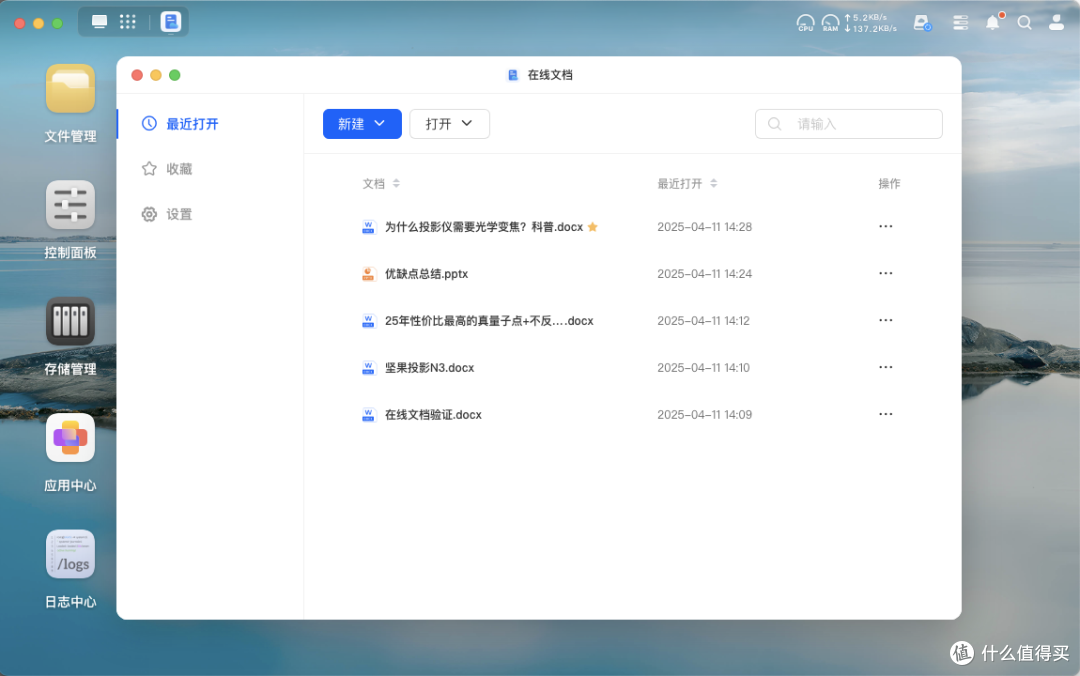The image size is (1080, 676).
Task: Click the desktop view icon in top bar
Action: click(99, 22)
